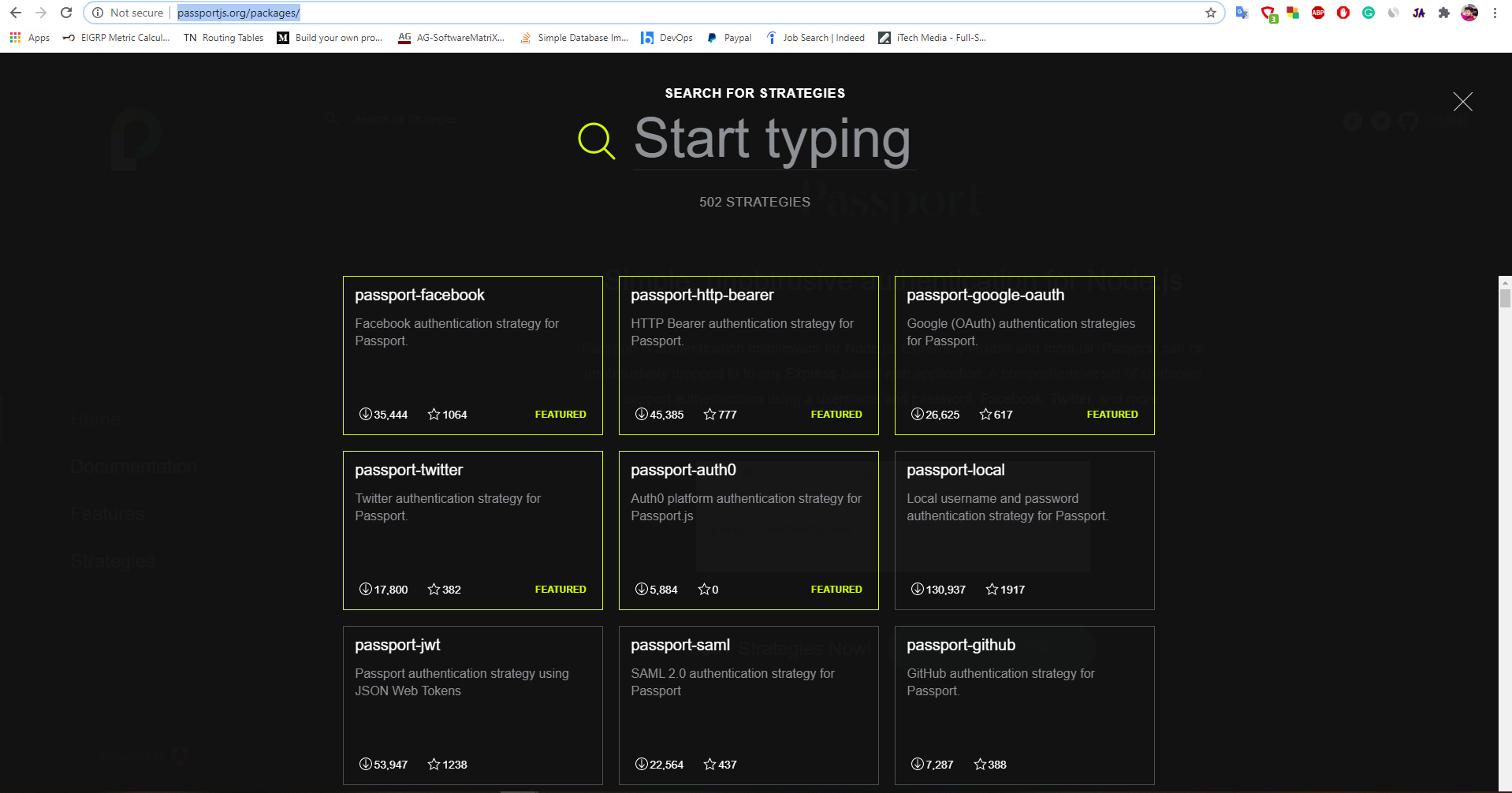The width and height of the screenshot is (1512, 793).
Task: Click the star icon on passport-google-oauth
Action: click(985, 414)
